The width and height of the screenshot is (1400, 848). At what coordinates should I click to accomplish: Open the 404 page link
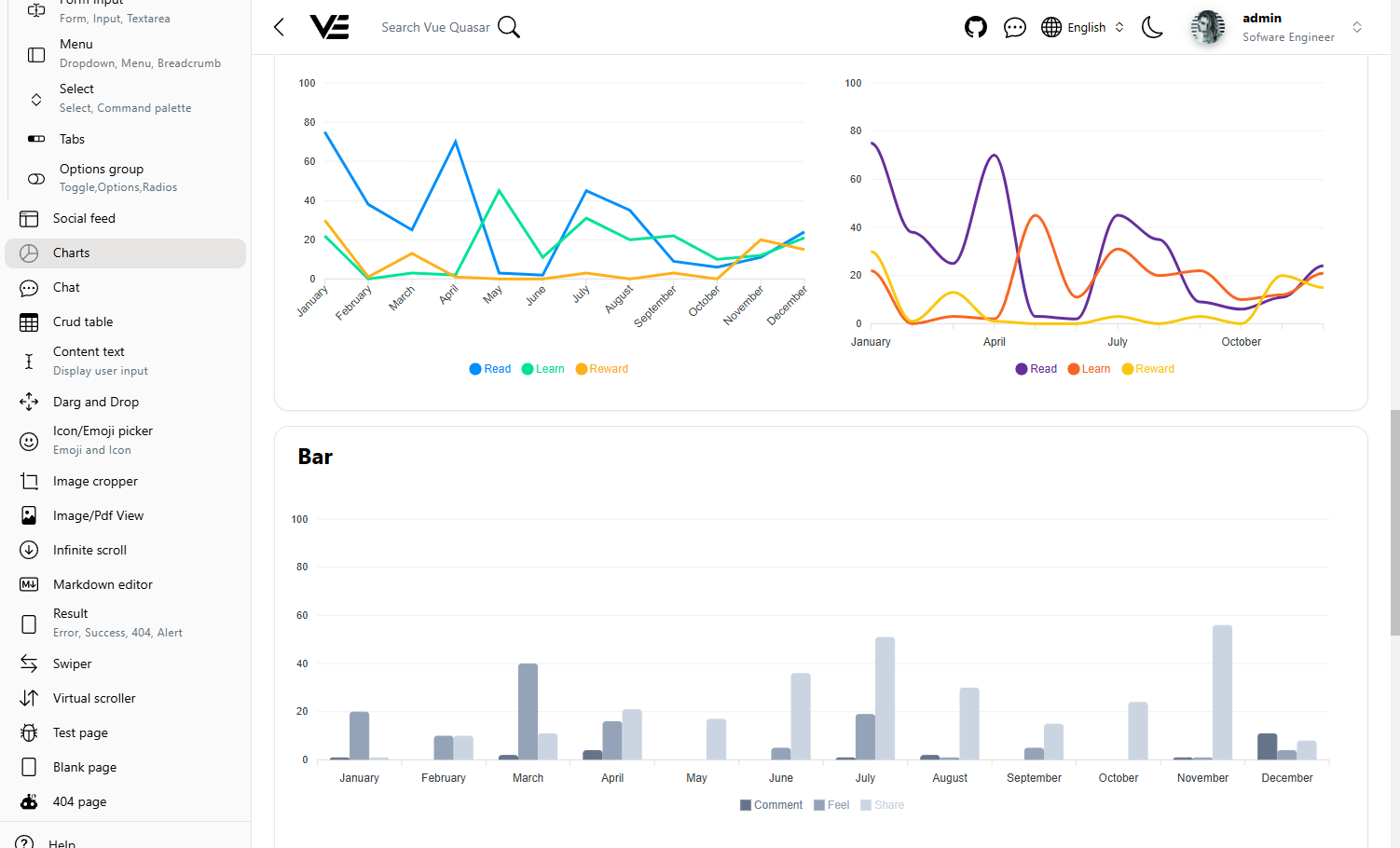click(79, 801)
